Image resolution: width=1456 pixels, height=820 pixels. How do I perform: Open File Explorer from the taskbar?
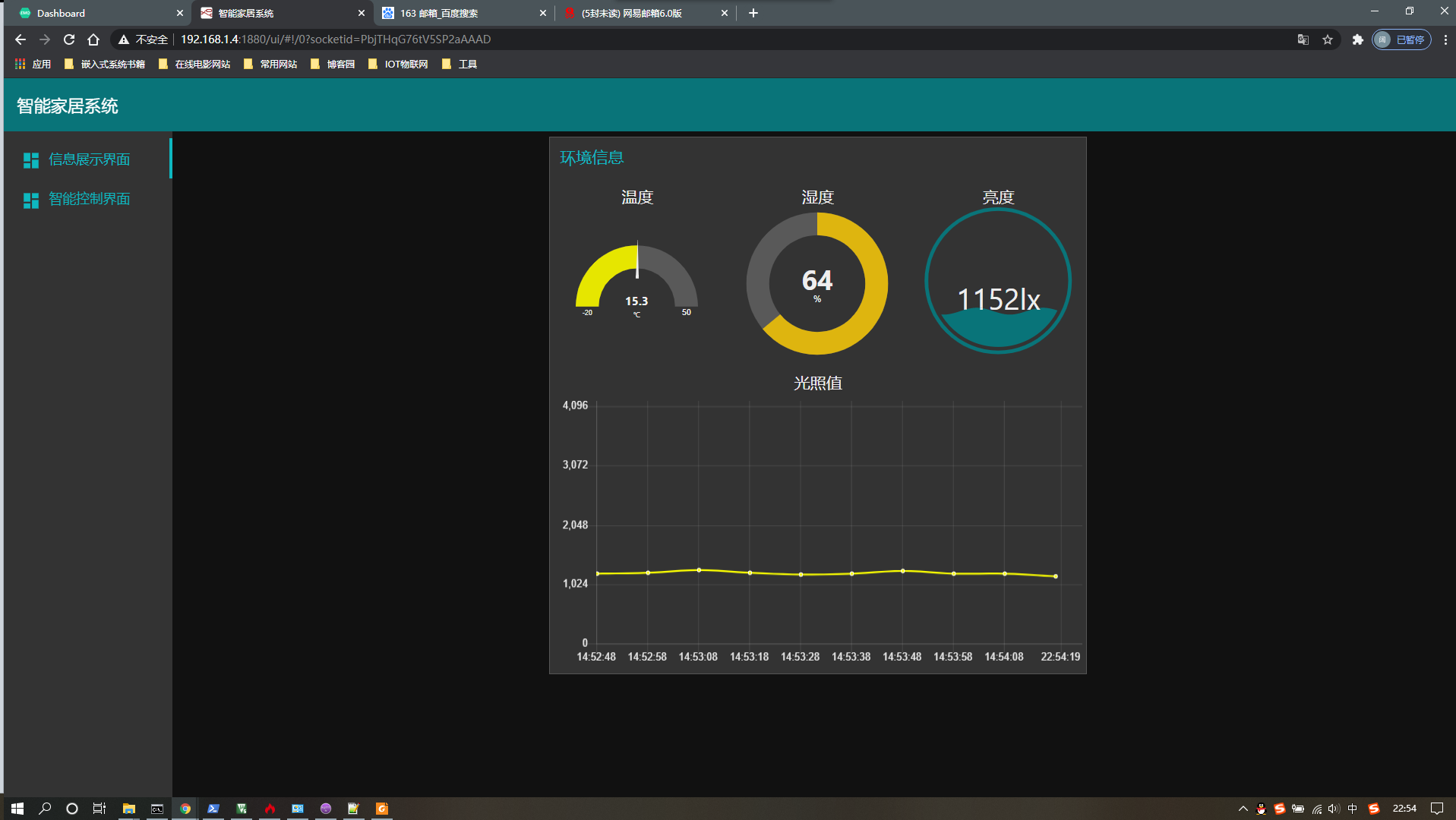point(129,809)
